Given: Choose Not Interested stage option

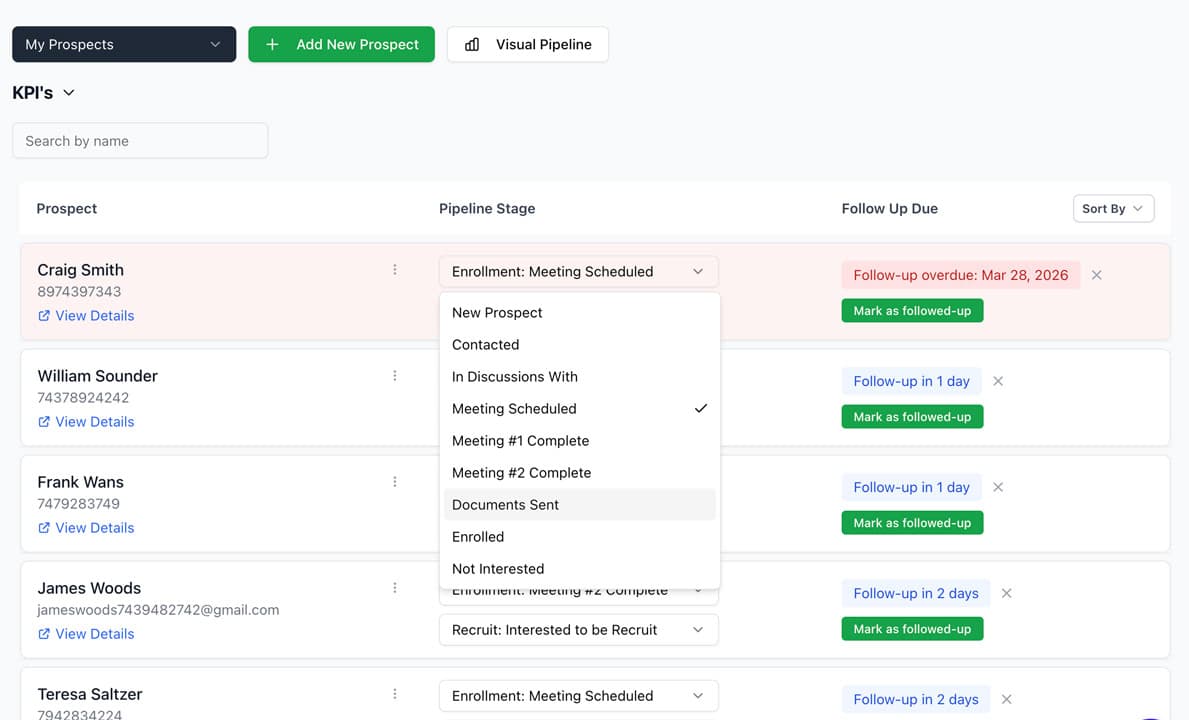Looking at the screenshot, I should click(x=579, y=568).
